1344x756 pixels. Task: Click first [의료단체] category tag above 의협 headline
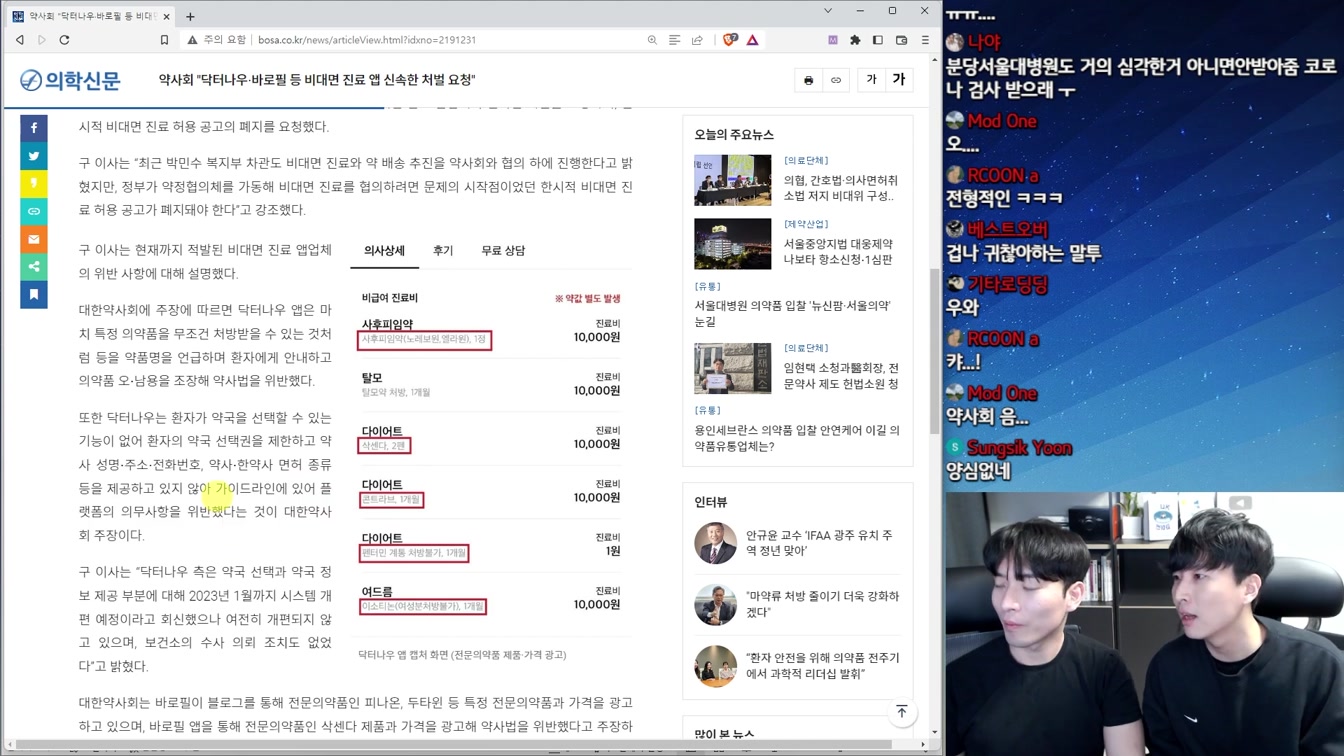tap(806, 160)
